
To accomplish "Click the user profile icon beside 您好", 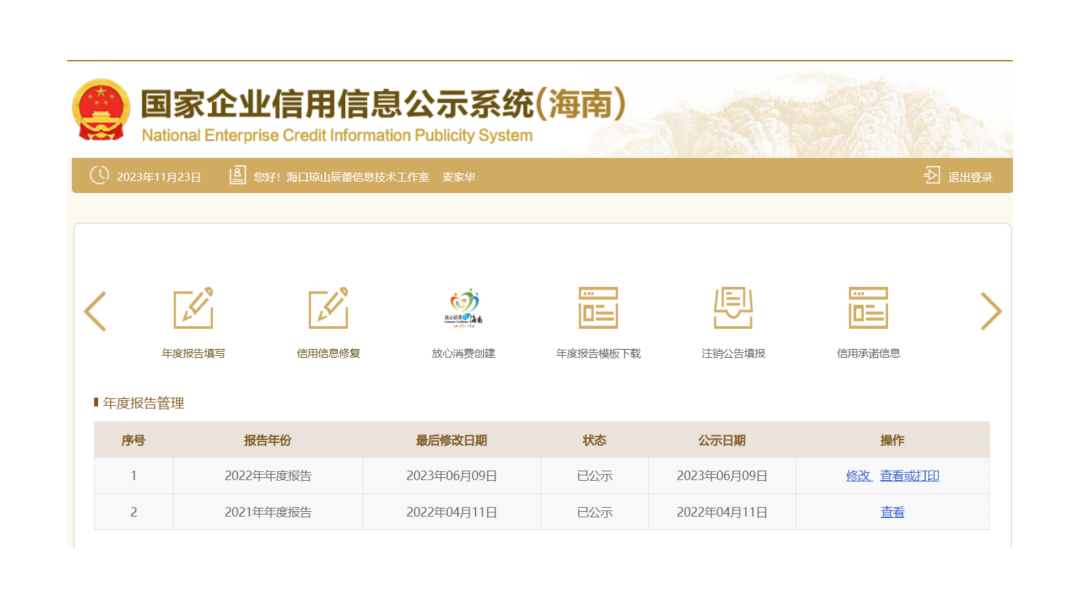I will [237, 175].
